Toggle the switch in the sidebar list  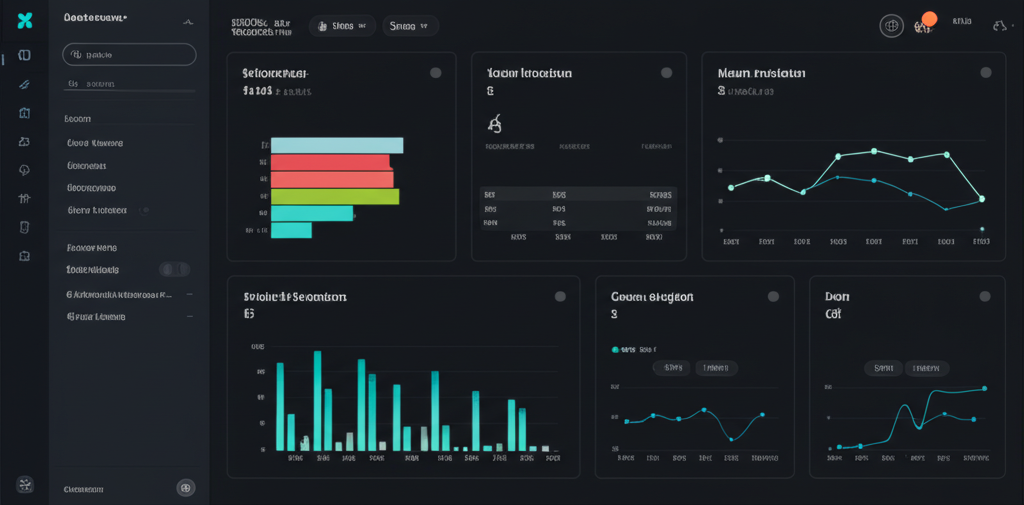pyautogui.click(x=174, y=269)
